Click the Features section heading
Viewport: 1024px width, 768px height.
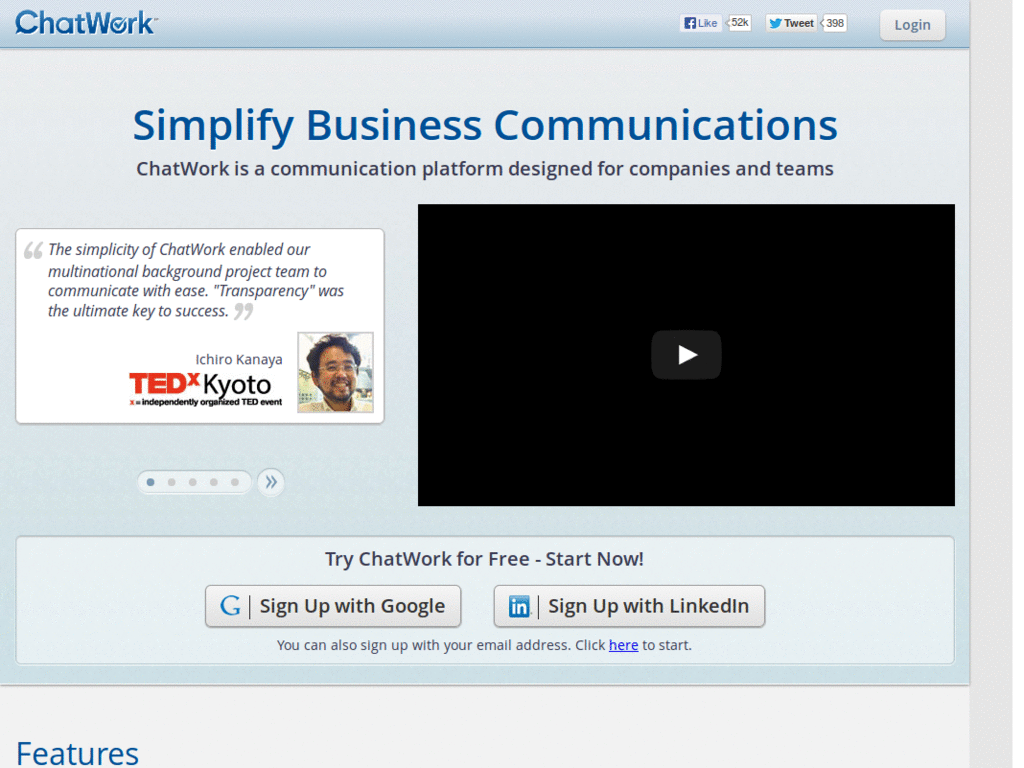coord(77,754)
